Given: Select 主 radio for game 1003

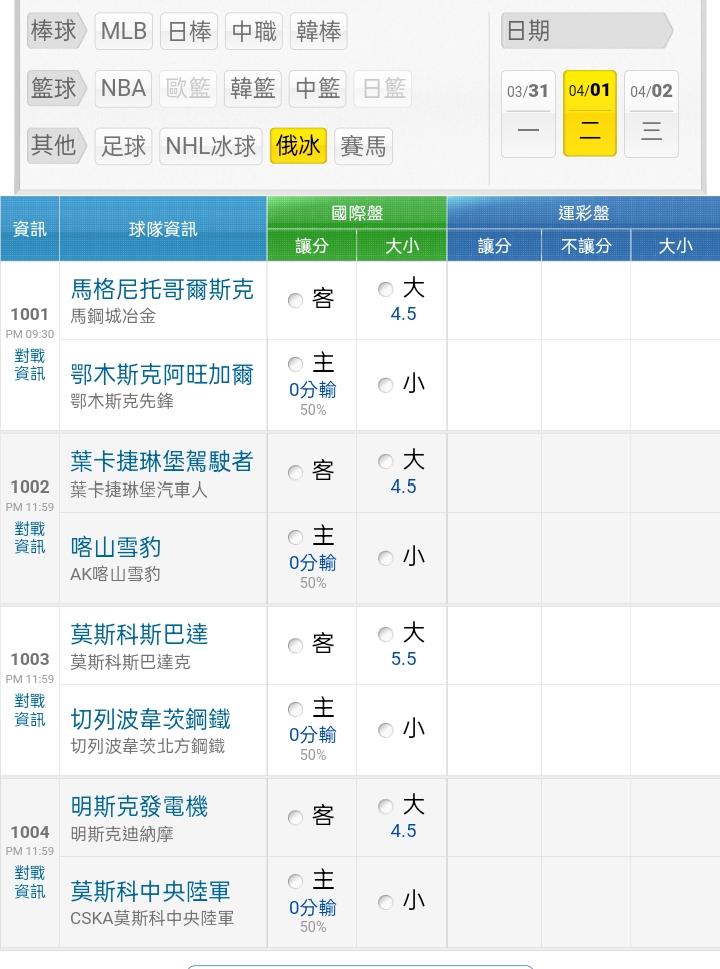Looking at the screenshot, I should click(x=295, y=708).
